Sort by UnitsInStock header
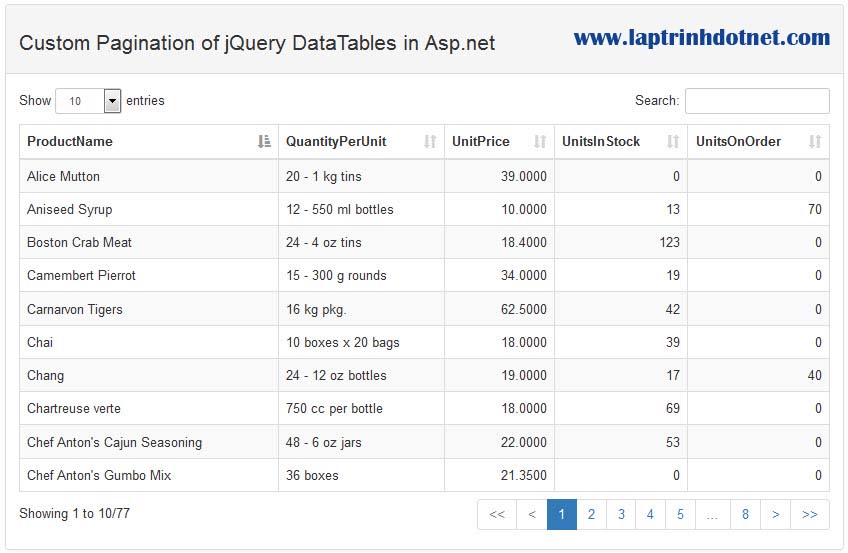This screenshot has height=553, width=848. click(621, 142)
